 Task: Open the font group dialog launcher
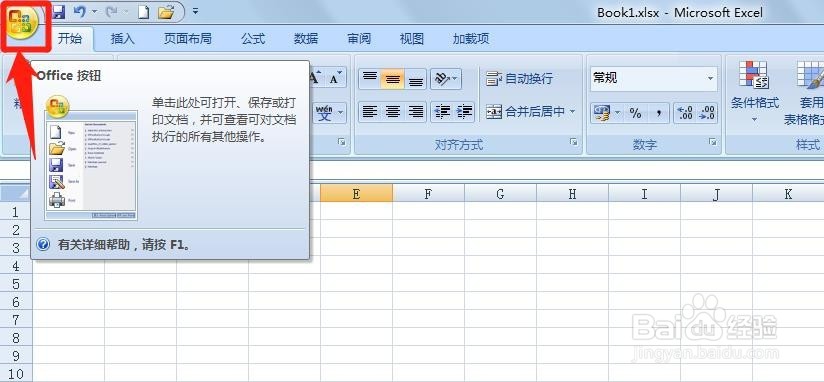pyautogui.click(x=342, y=142)
